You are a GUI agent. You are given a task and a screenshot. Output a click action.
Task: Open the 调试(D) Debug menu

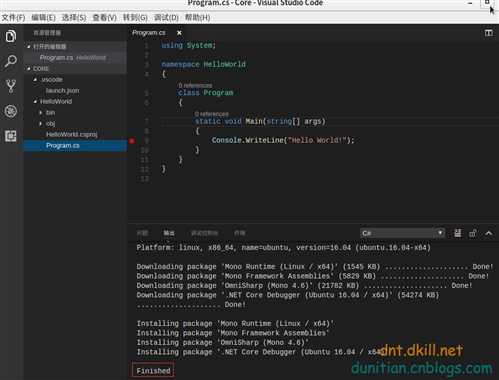coord(166,18)
